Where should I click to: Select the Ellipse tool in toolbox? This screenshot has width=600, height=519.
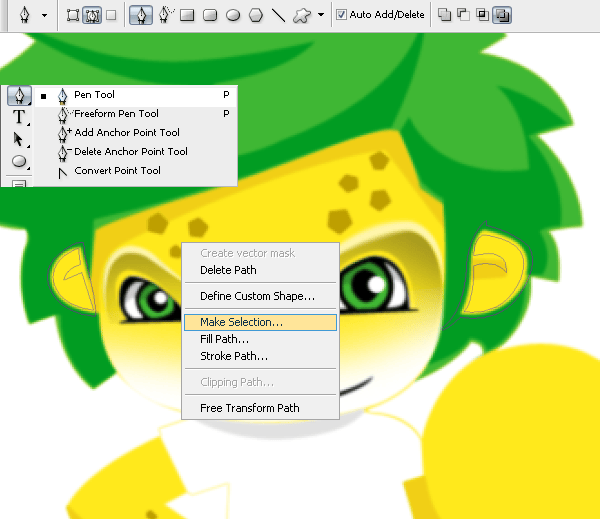coord(19,161)
